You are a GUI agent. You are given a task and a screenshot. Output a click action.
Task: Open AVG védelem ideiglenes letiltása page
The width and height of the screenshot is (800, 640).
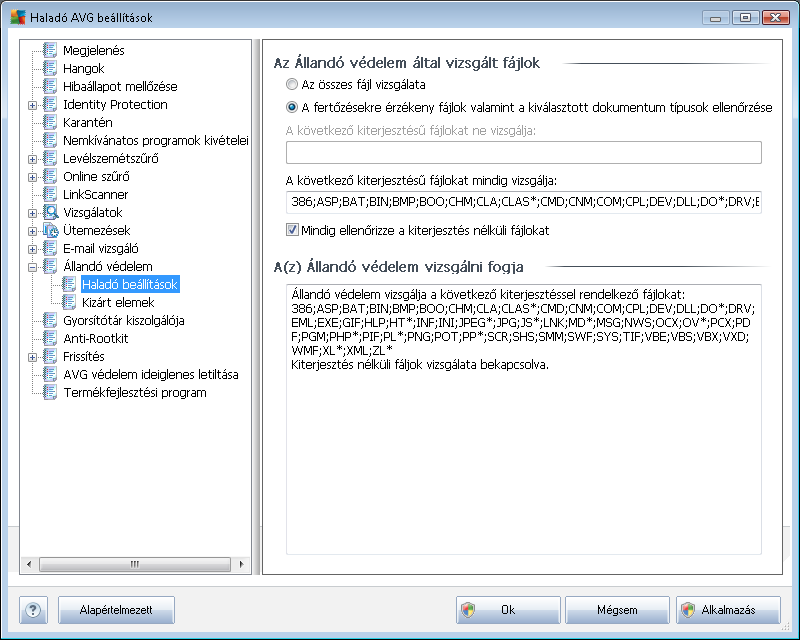151,374
